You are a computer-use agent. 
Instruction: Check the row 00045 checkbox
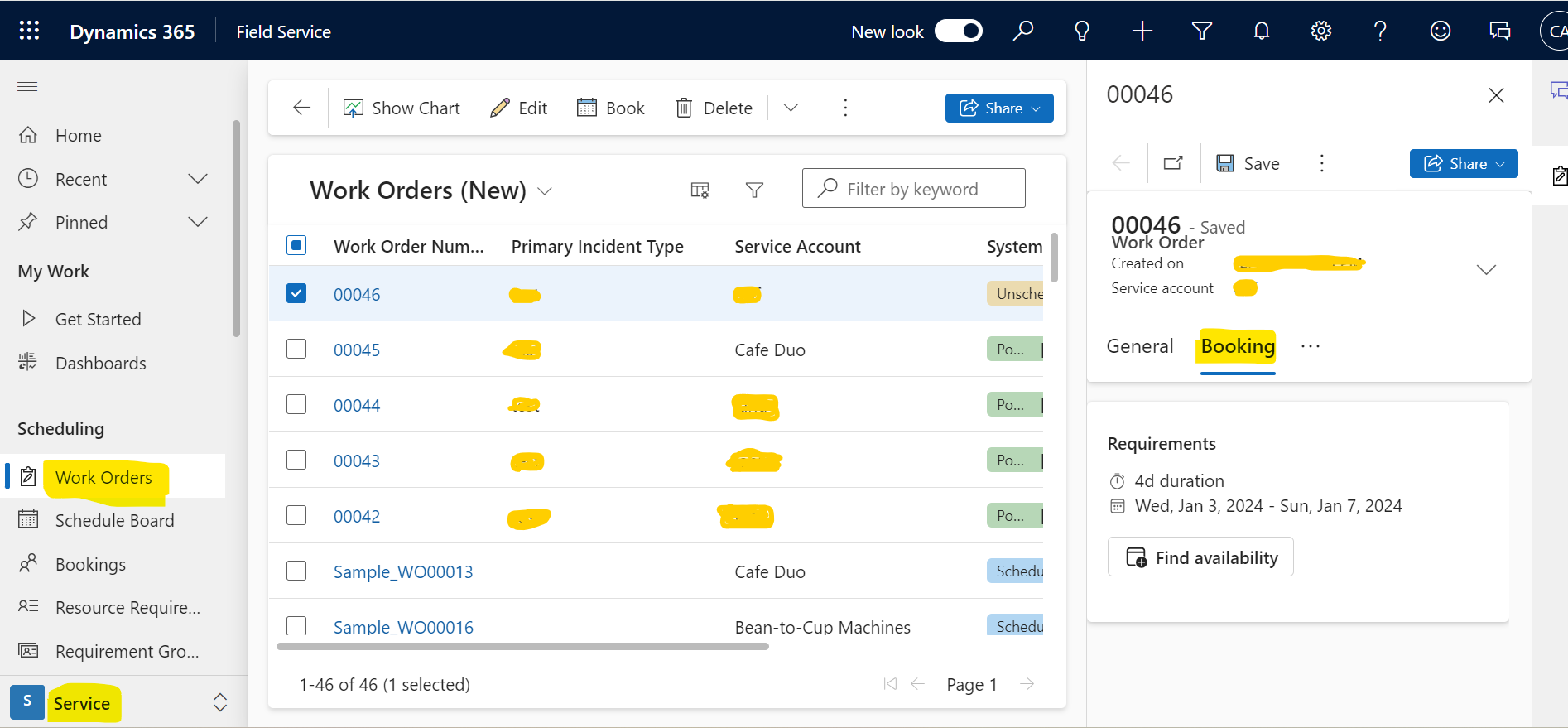pos(296,349)
